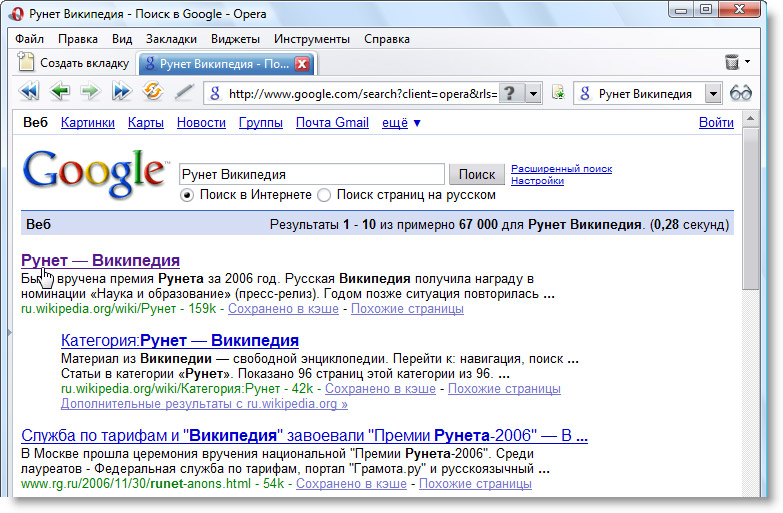Click the Google search query input field
Screen dimensions: 783x513
coord(312,174)
